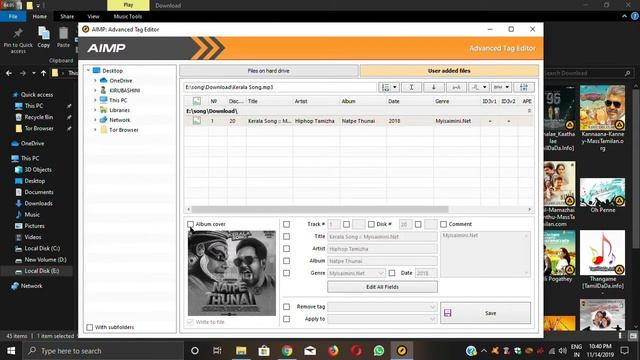640x360 pixels.
Task: Tick the checkbox beside Artist field
Action: [287, 249]
